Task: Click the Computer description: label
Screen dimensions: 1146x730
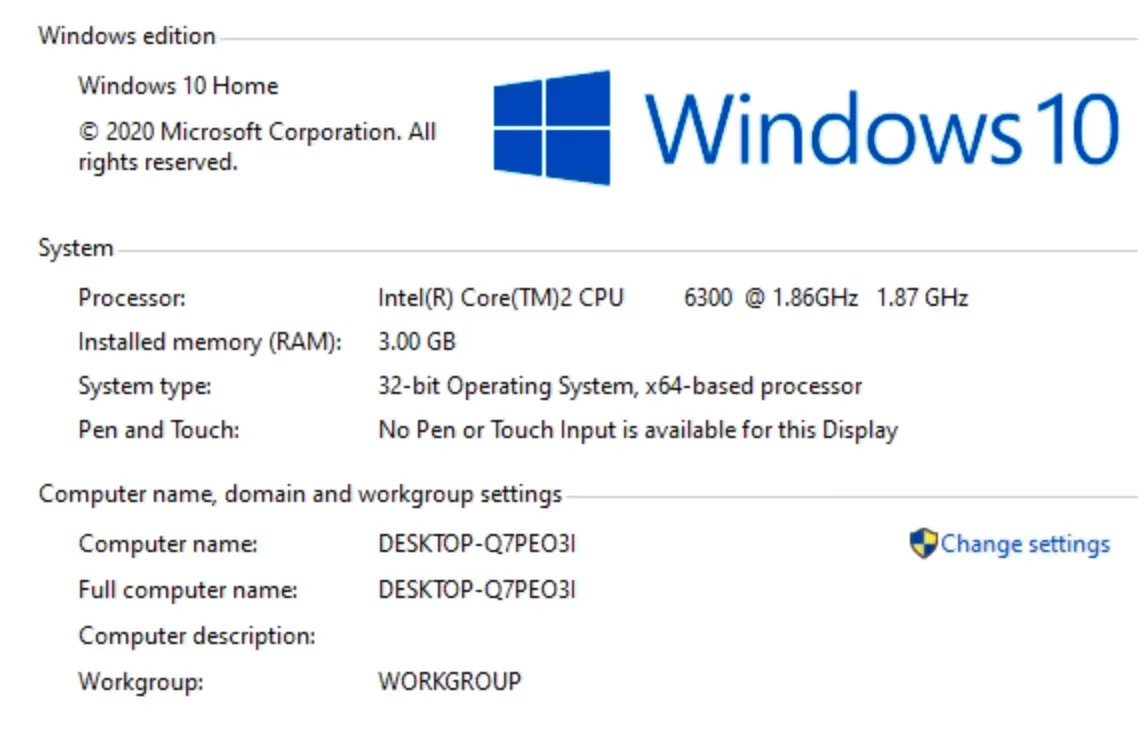Action: [x=197, y=636]
